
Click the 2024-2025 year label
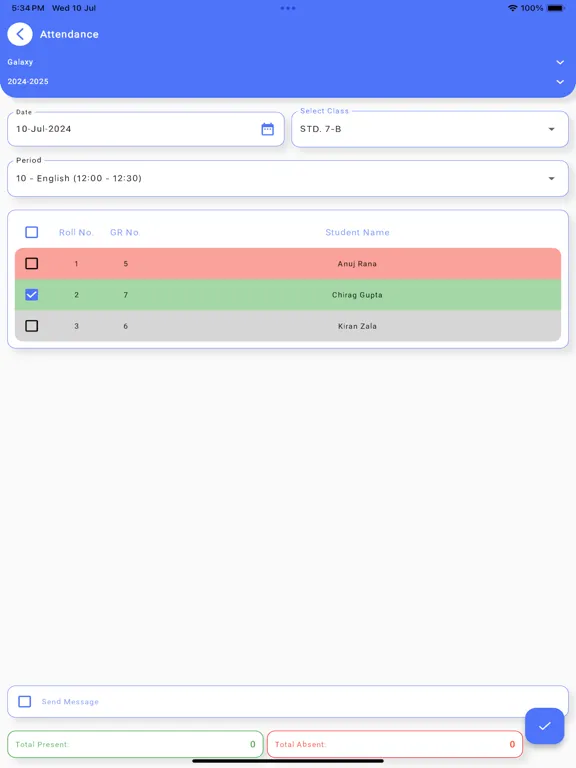tap(28, 82)
